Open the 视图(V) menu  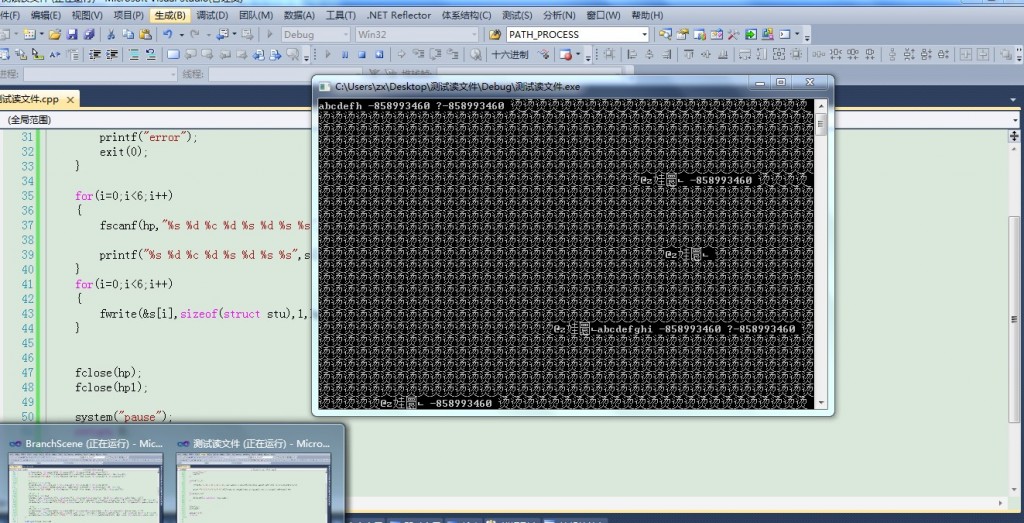[x=87, y=14]
